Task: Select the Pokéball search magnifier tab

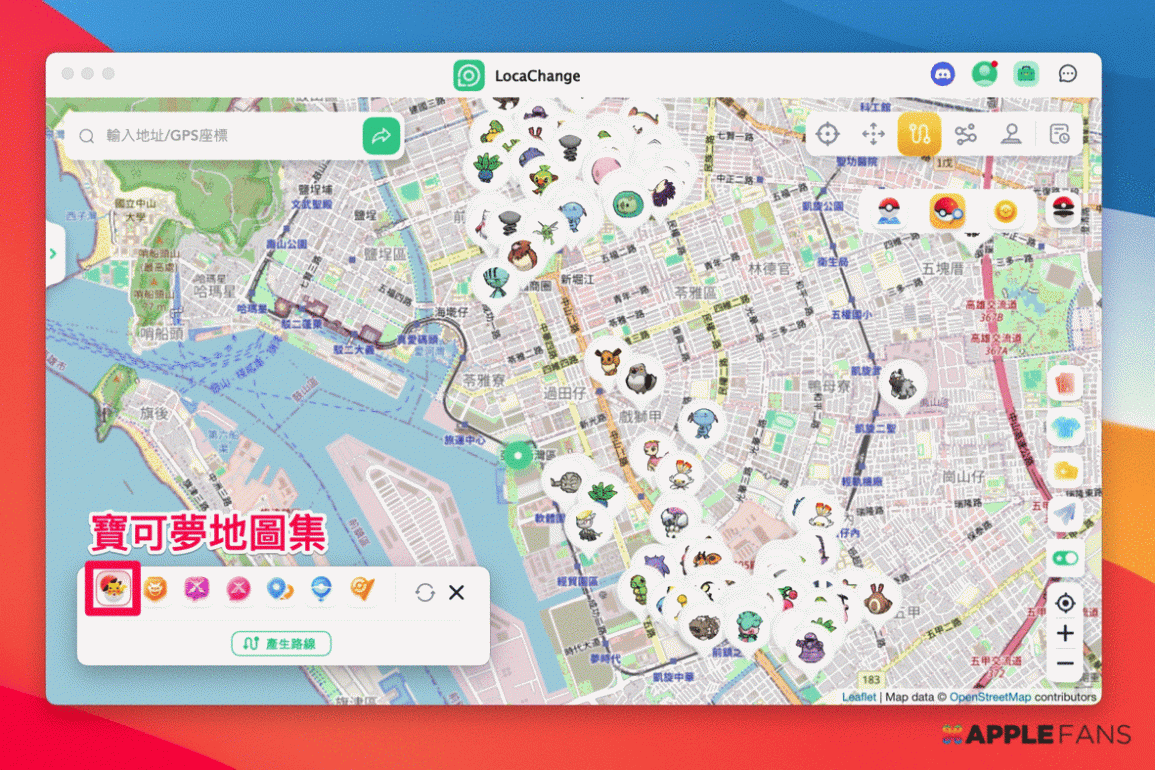Action: (946, 211)
